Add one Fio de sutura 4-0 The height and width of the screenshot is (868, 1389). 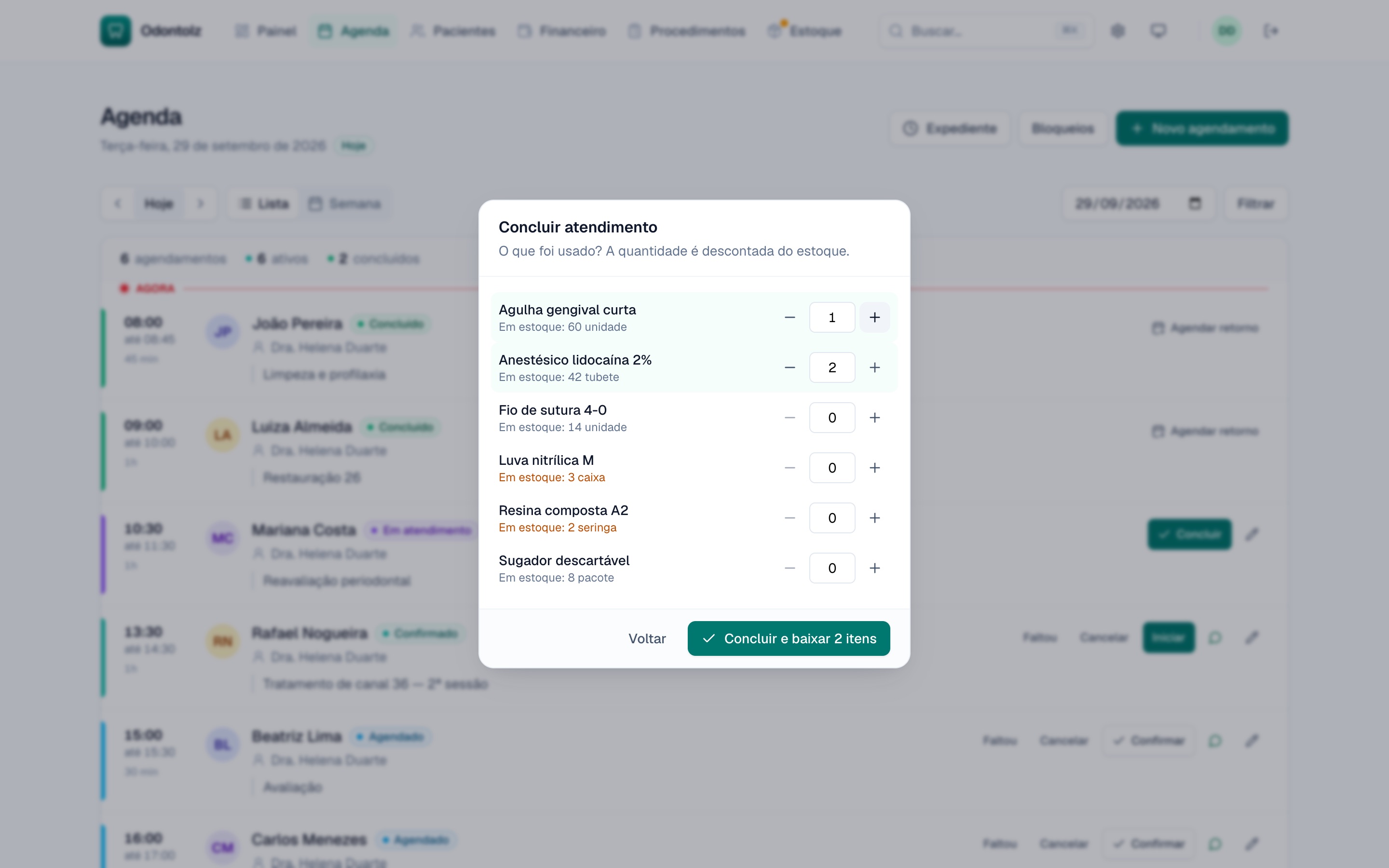click(874, 417)
